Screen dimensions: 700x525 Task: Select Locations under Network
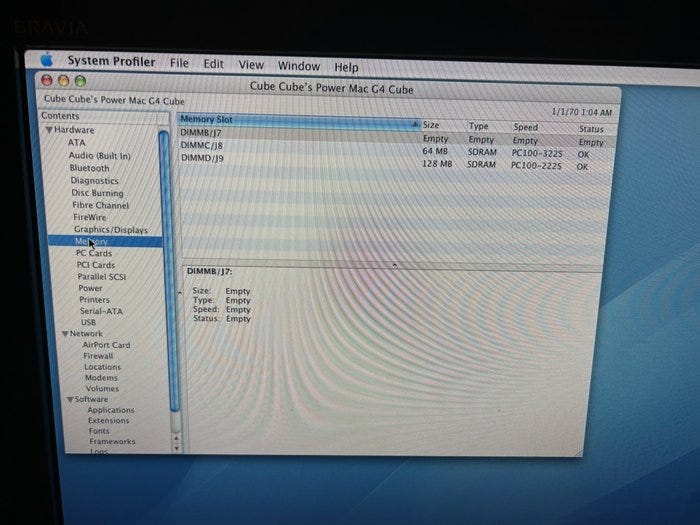pos(102,367)
